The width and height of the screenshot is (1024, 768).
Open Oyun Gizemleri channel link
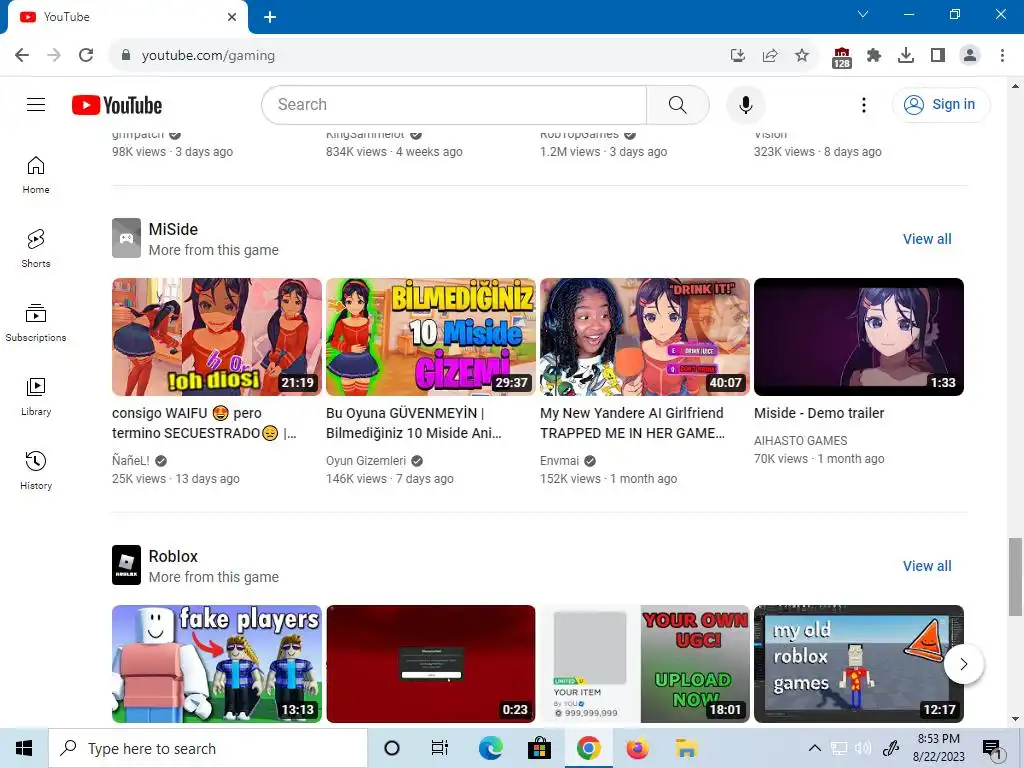(x=366, y=460)
